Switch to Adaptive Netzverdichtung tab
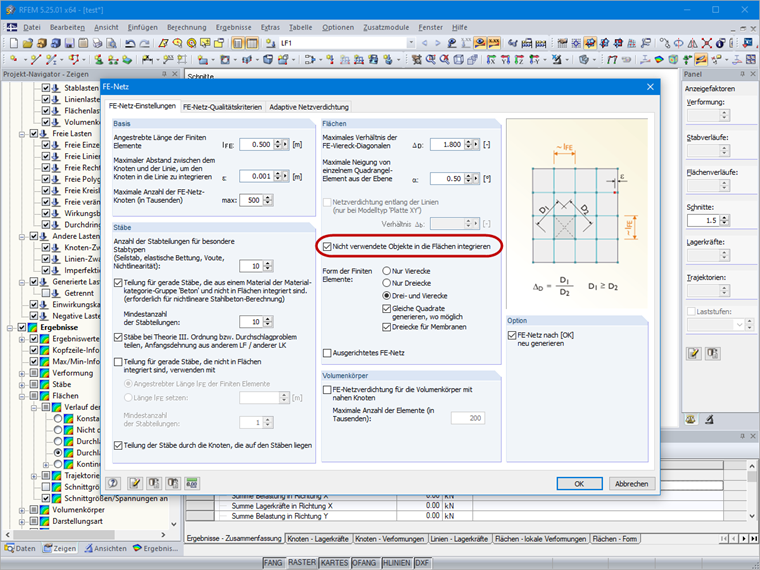 [309, 107]
